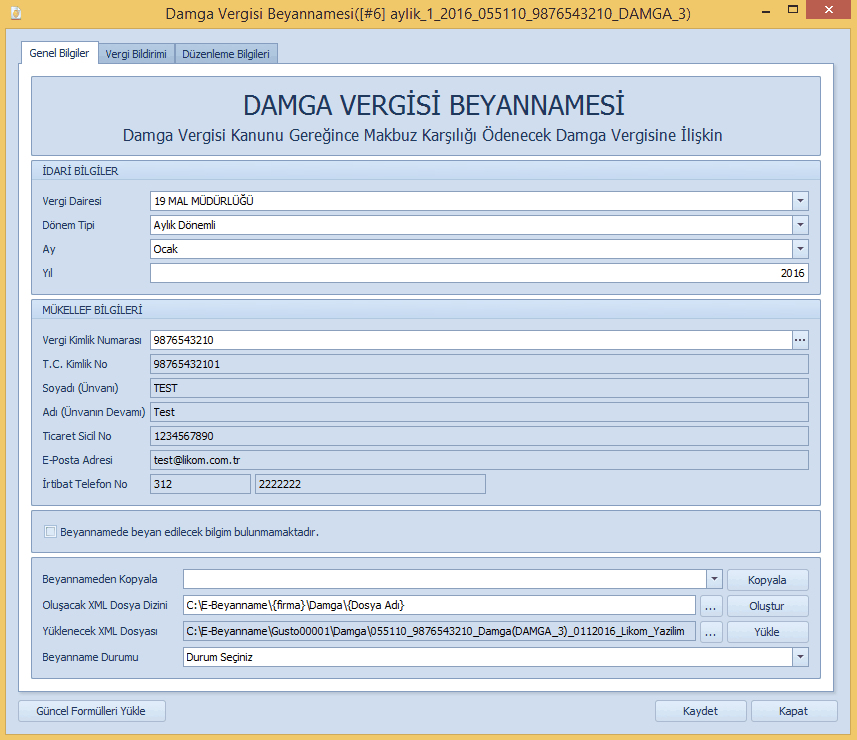This screenshot has height=740, width=857.
Task: Browse for XML output directory with ellipsis button
Action: click(x=711, y=606)
